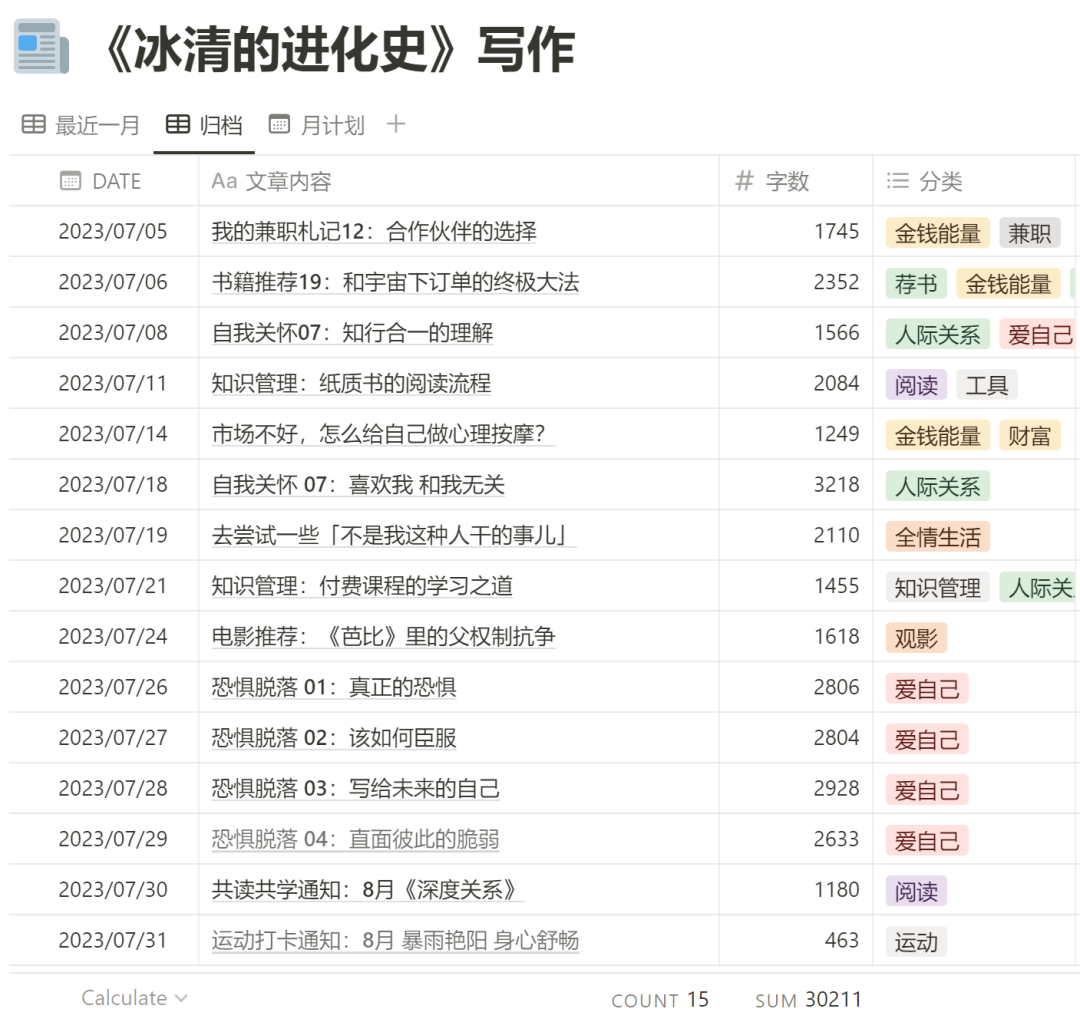The image size is (1080, 1022).
Task: Click the 财富 tag in 2023/07/14 row
Action: point(1029,436)
